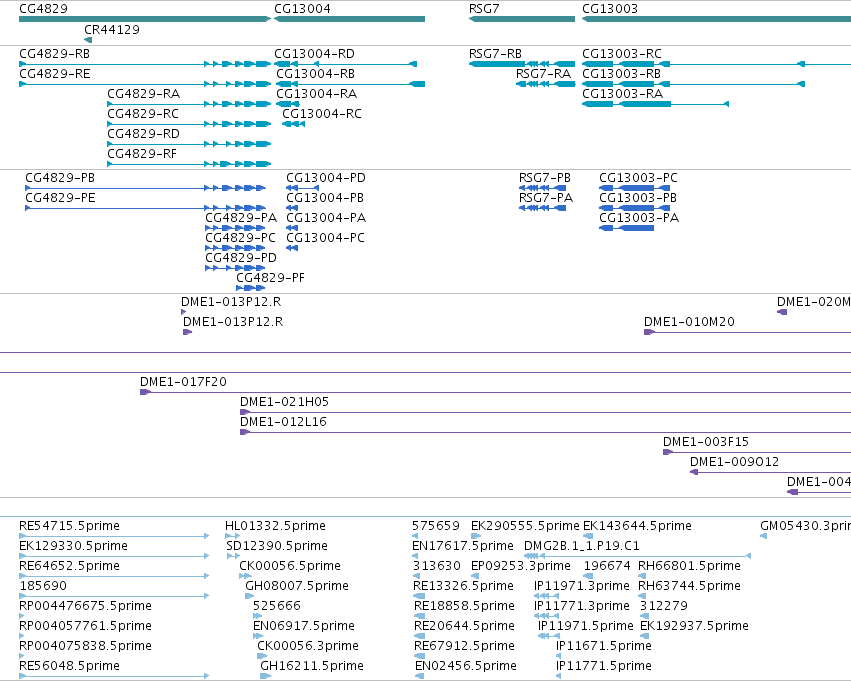Click the RE67912.5prime EST label

tap(464, 647)
